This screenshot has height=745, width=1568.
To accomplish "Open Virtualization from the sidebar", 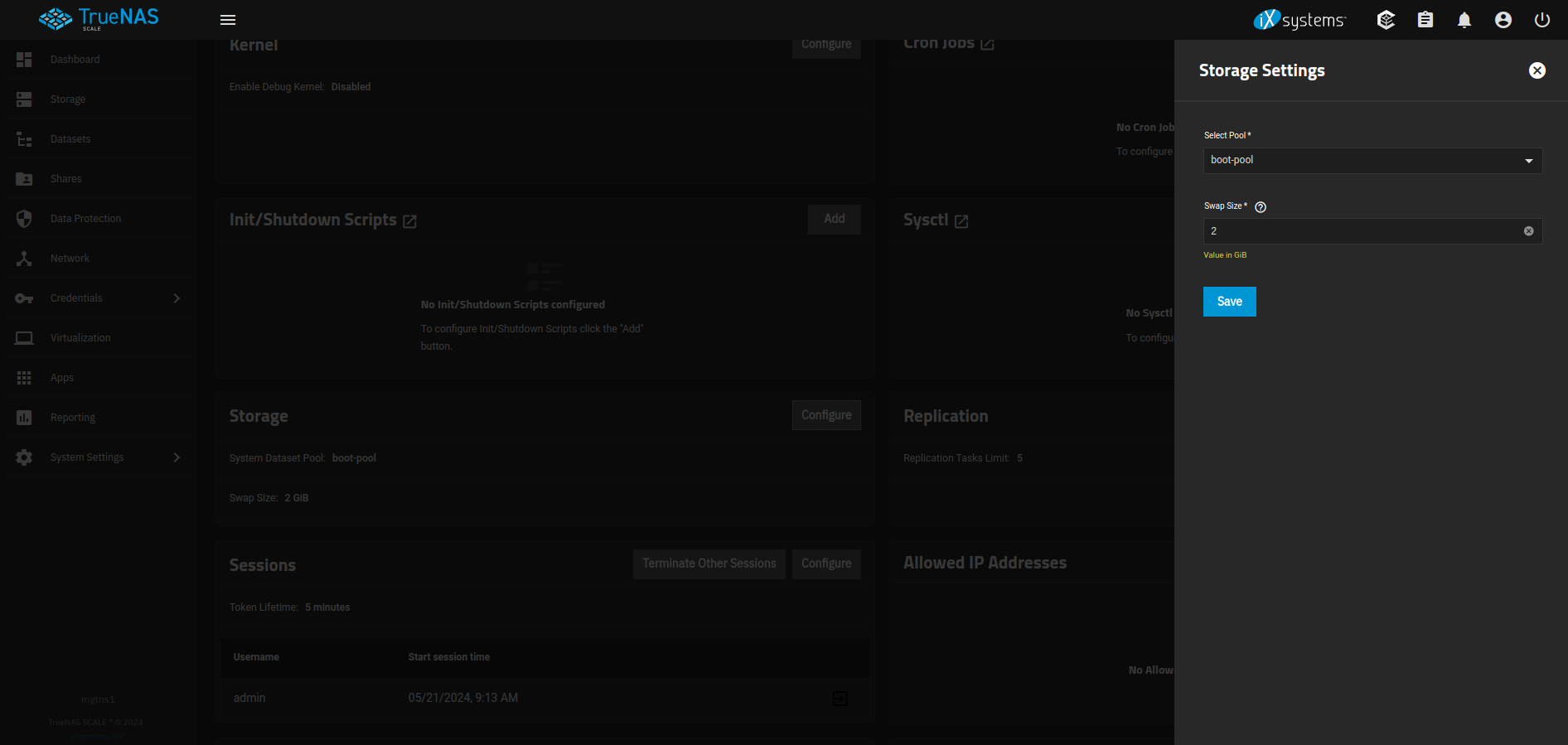I will click(x=80, y=338).
